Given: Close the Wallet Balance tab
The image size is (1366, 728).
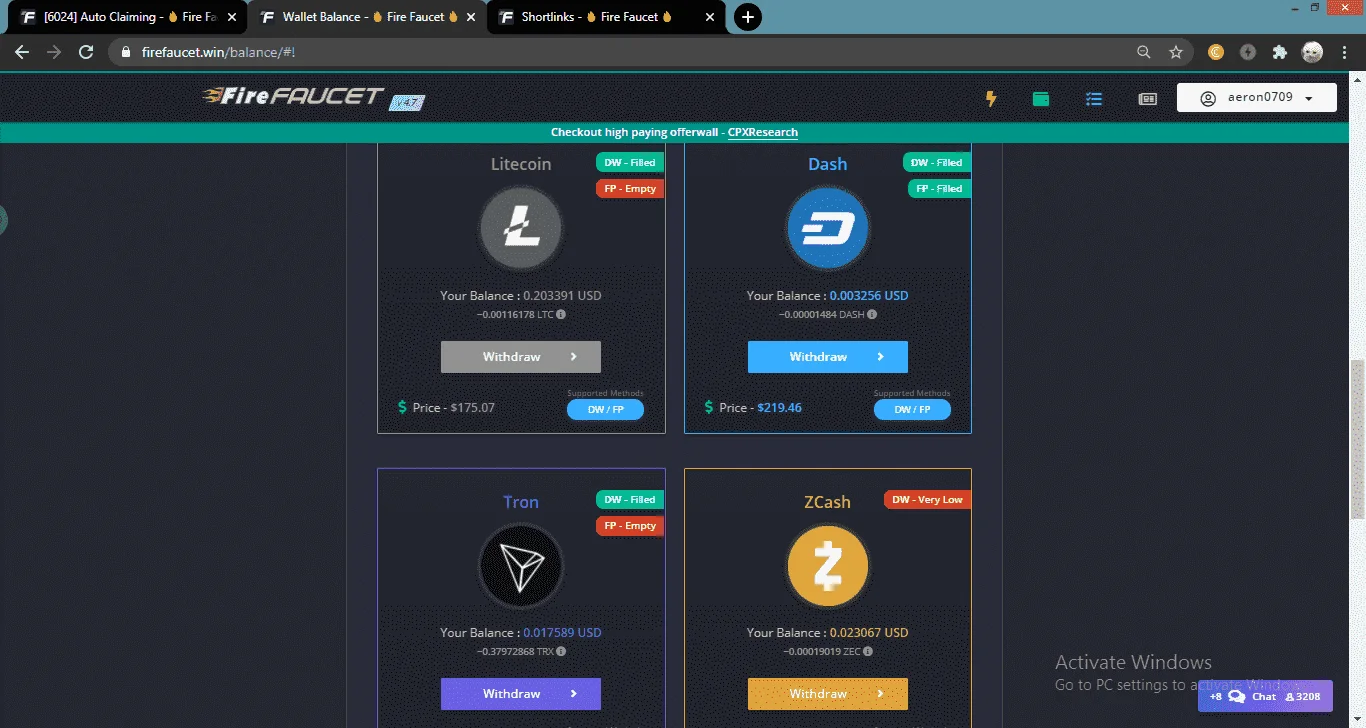Looking at the screenshot, I should pos(471,17).
